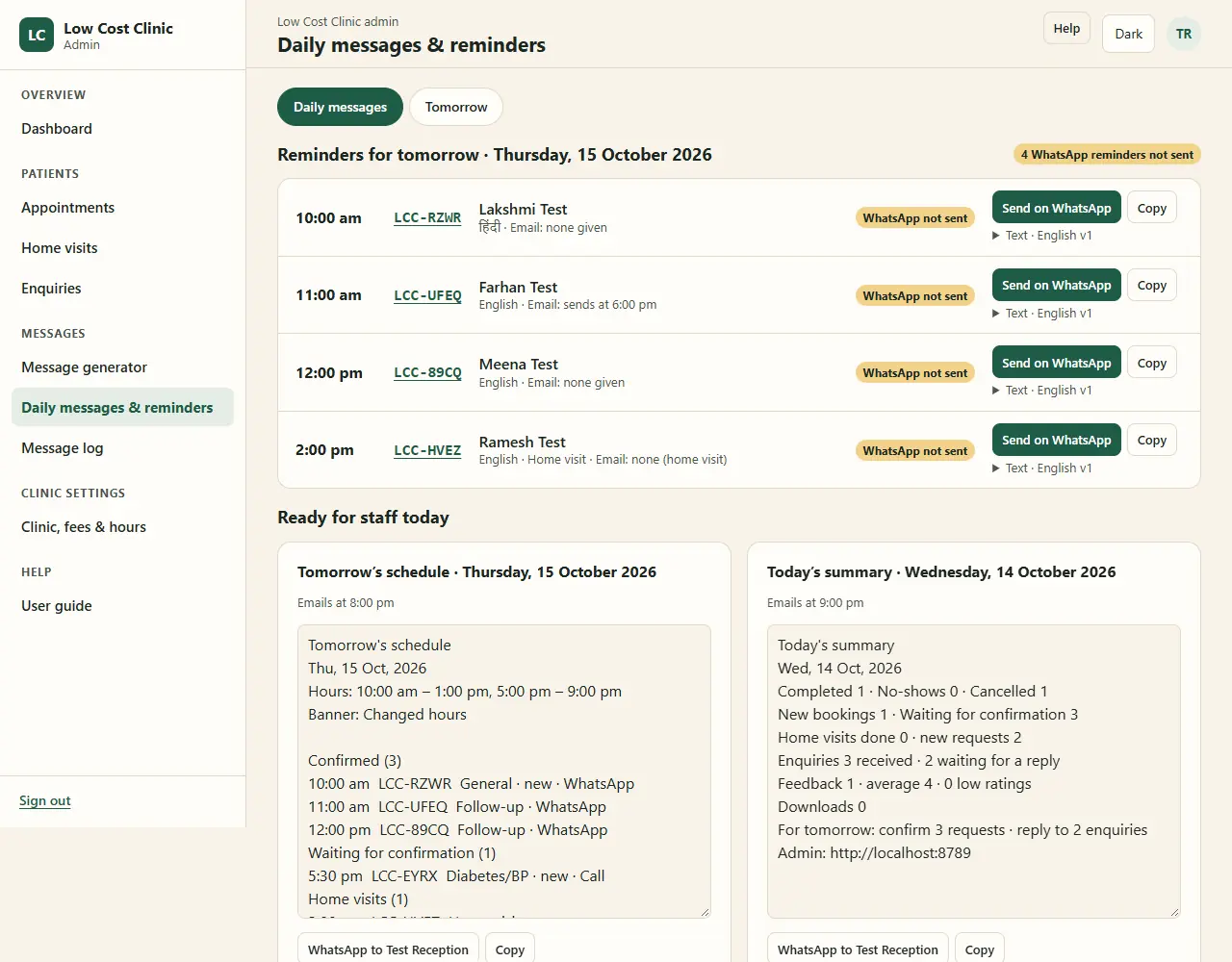Copy reminder for Farhan Test
1232x962 pixels.
(x=1151, y=285)
